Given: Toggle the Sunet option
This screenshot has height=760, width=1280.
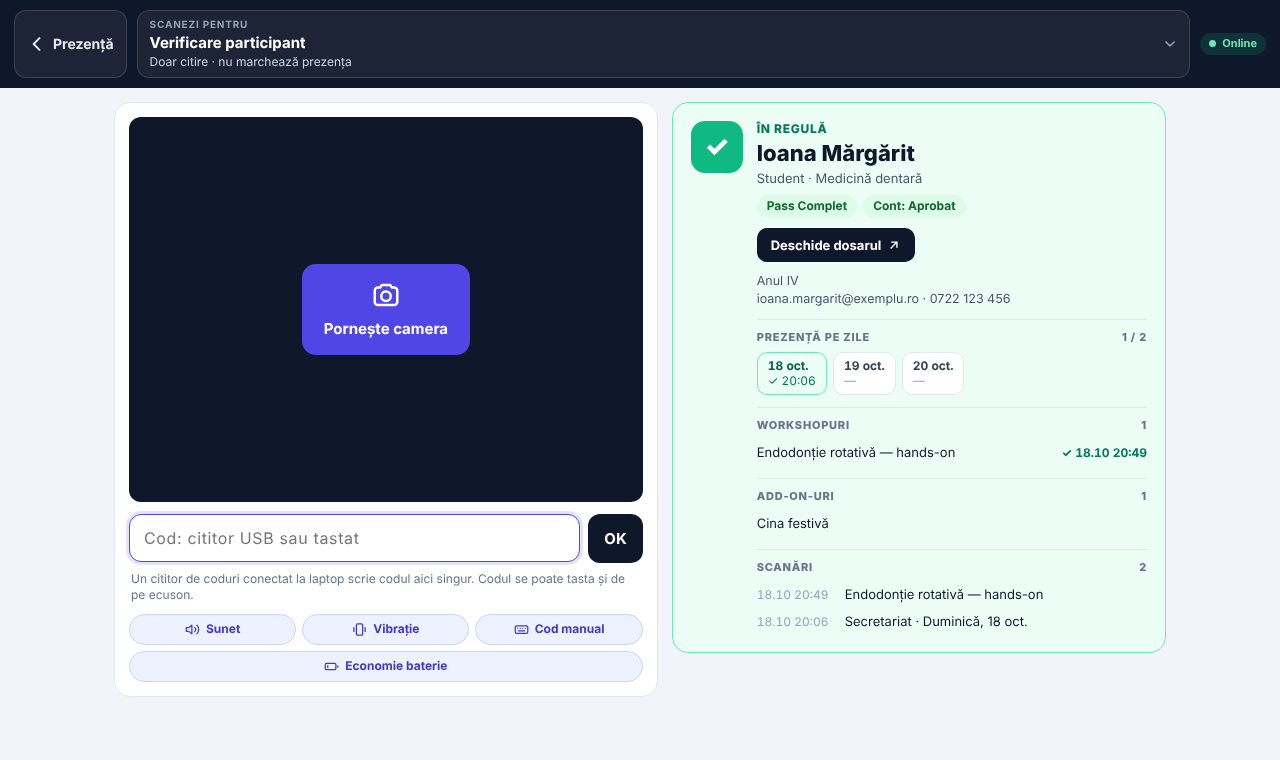Looking at the screenshot, I should (x=212, y=629).
